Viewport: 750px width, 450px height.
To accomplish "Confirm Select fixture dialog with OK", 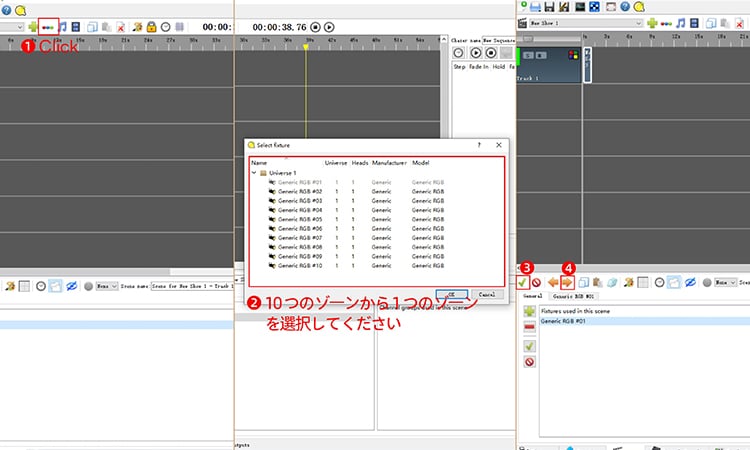I will [452, 294].
